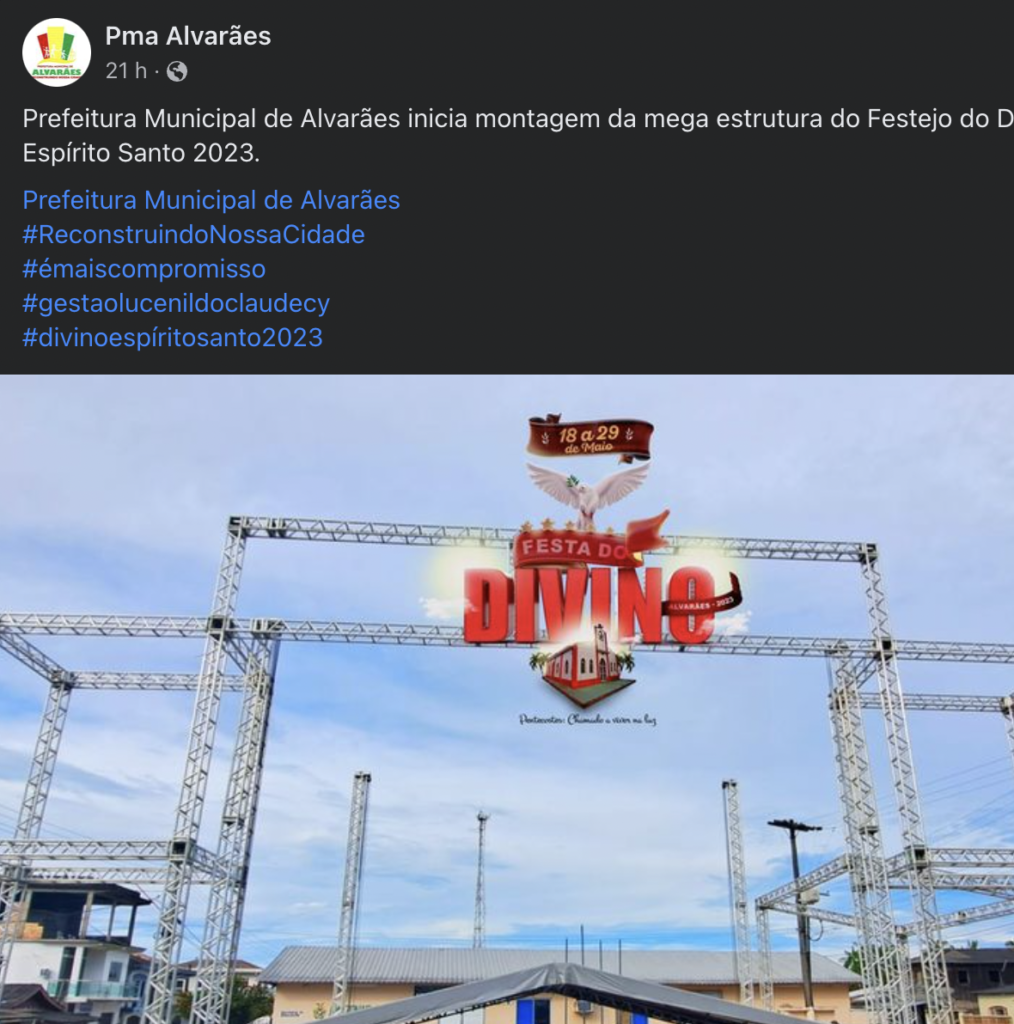The width and height of the screenshot is (1014, 1024).
Task: Open Pma Alvarães profile picture
Action: pos(56,53)
